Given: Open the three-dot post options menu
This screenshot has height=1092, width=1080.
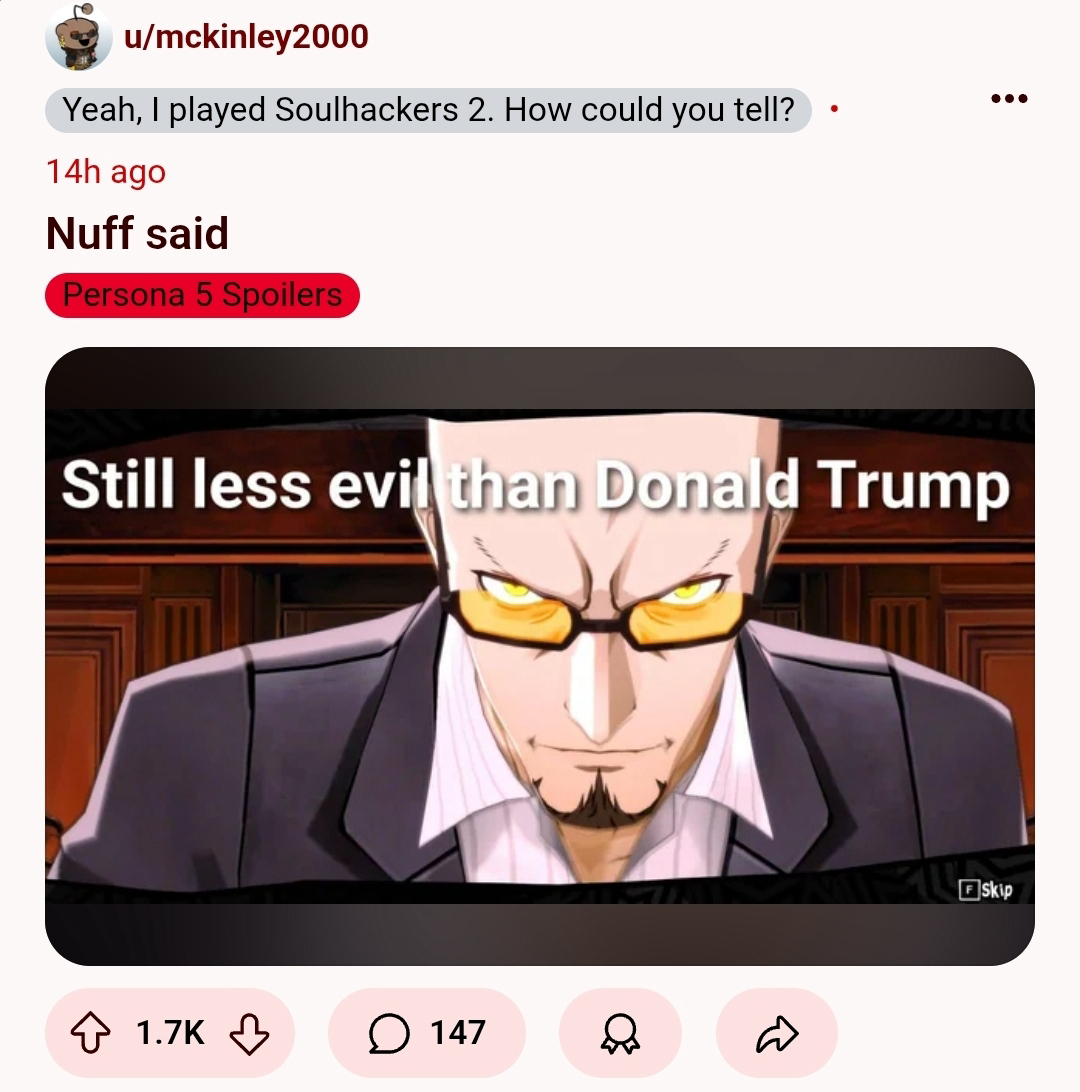Looking at the screenshot, I should click(x=1009, y=99).
